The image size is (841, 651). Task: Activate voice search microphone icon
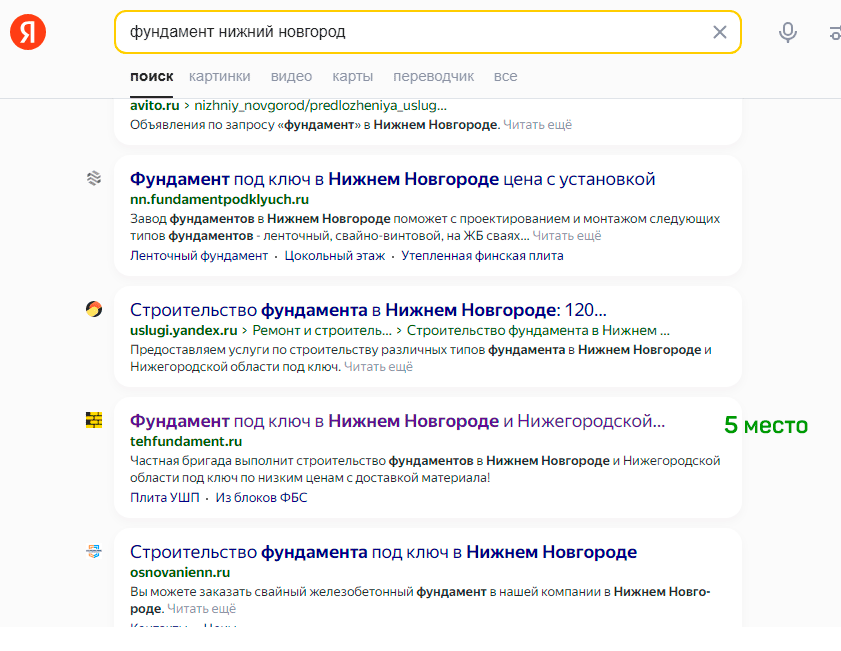(x=788, y=32)
